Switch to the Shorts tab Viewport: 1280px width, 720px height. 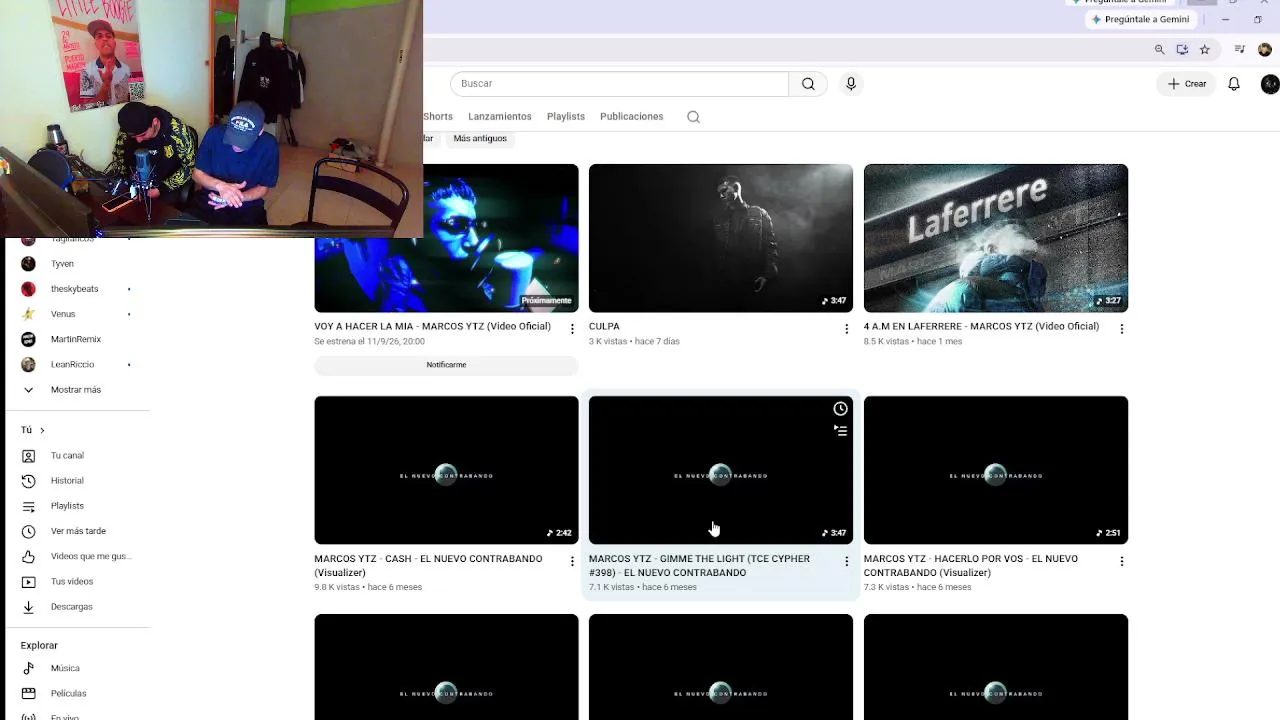(x=438, y=117)
